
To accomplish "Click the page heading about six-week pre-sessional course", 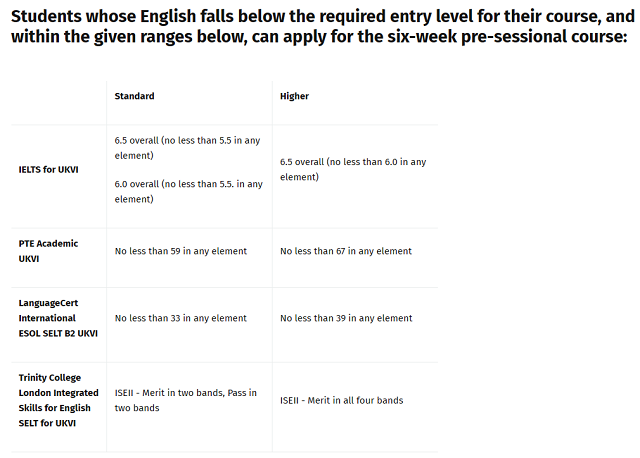I will click(x=323, y=27).
